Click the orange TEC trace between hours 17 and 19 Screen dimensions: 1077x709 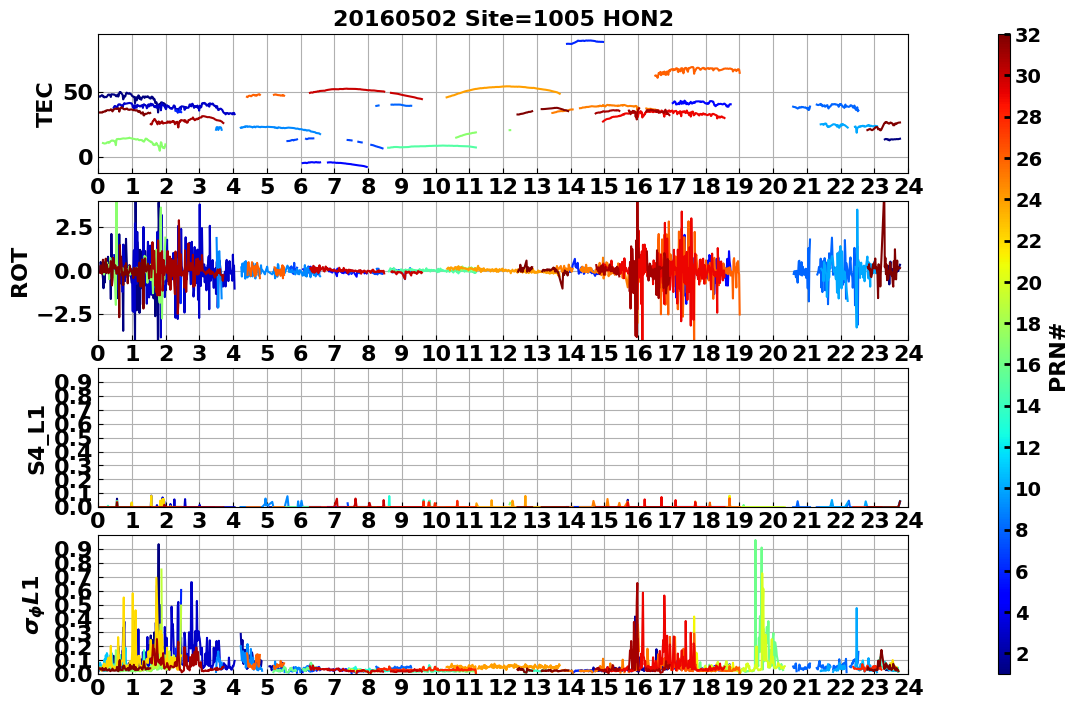[x=697, y=71]
